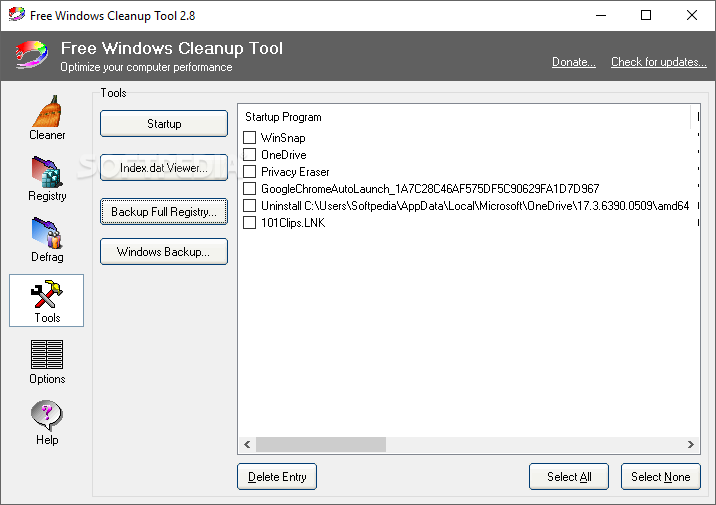This screenshot has height=505, width=716.
Task: Tick the GoogleChromeAutoLaunch entry checkbox
Action: [249, 189]
